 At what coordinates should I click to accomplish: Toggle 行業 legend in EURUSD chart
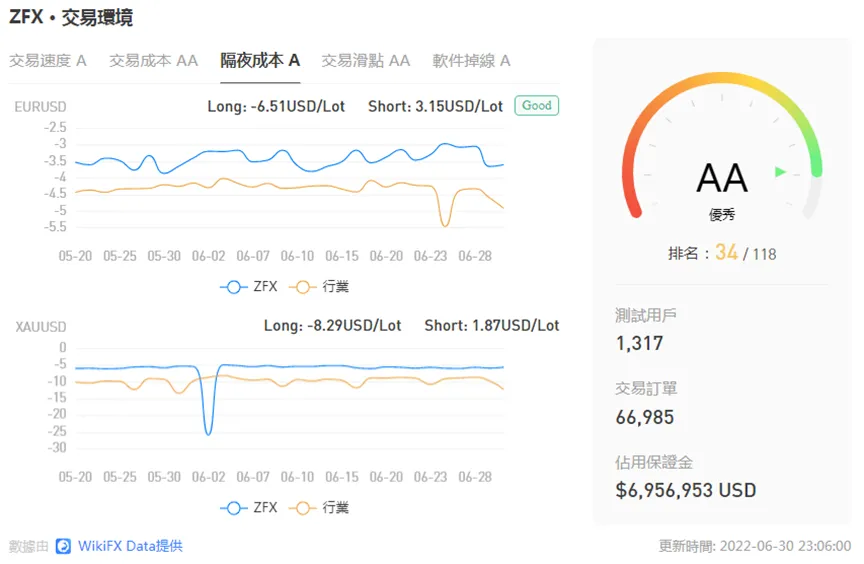click(x=320, y=287)
